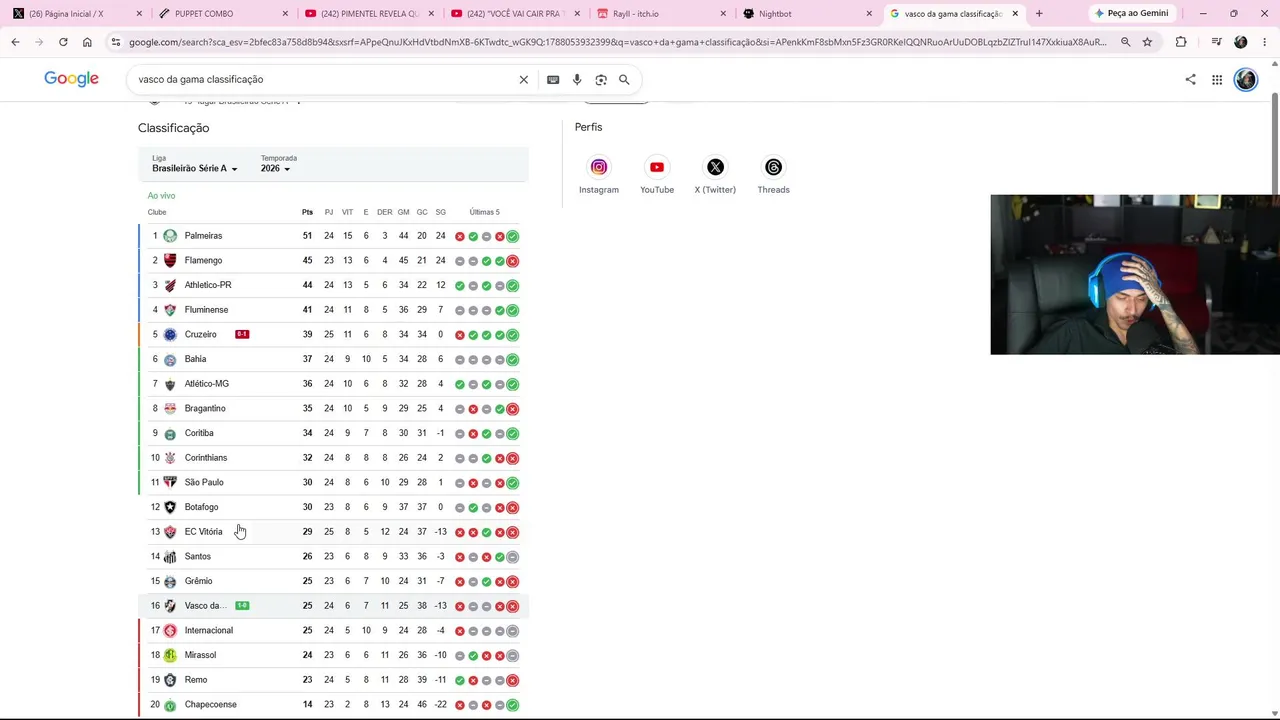Go to the Google logo homepage
The height and width of the screenshot is (720, 1280).
71,79
